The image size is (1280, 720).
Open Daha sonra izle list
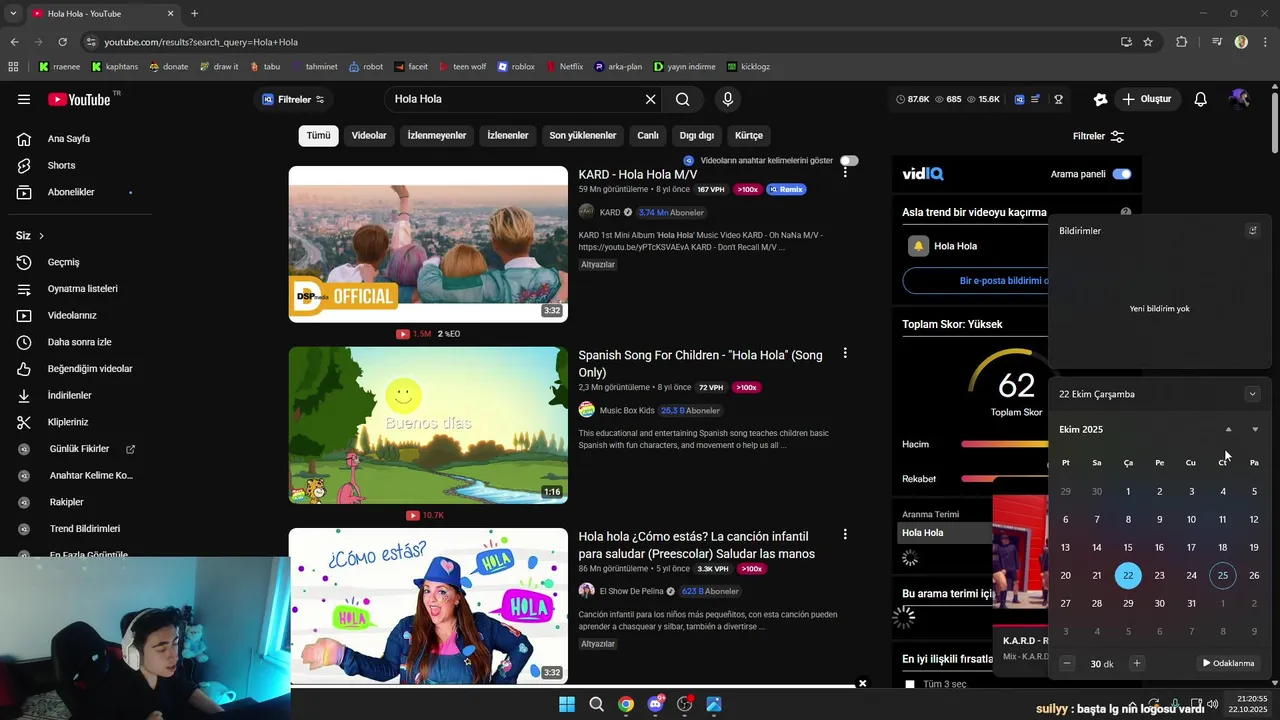[x=79, y=342]
